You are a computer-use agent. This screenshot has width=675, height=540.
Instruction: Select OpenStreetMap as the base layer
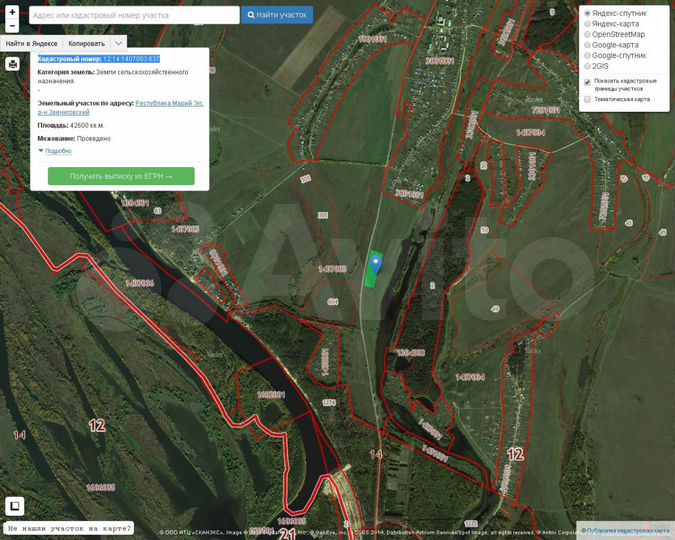click(x=587, y=34)
